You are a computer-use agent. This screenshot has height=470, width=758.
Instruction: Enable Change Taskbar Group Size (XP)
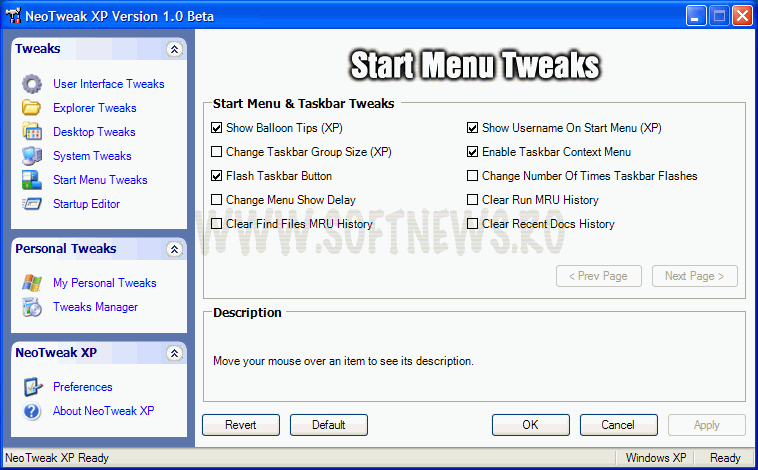217,152
